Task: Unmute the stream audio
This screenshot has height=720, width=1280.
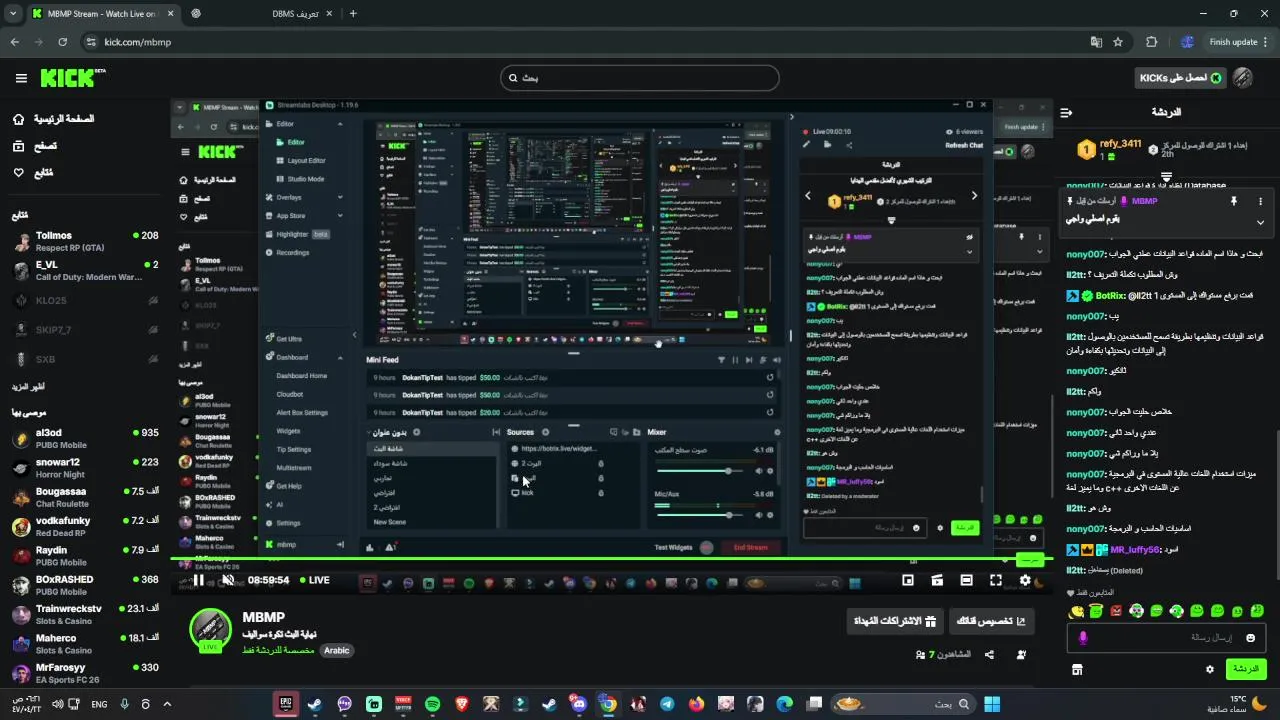Action: pyautogui.click(x=228, y=580)
